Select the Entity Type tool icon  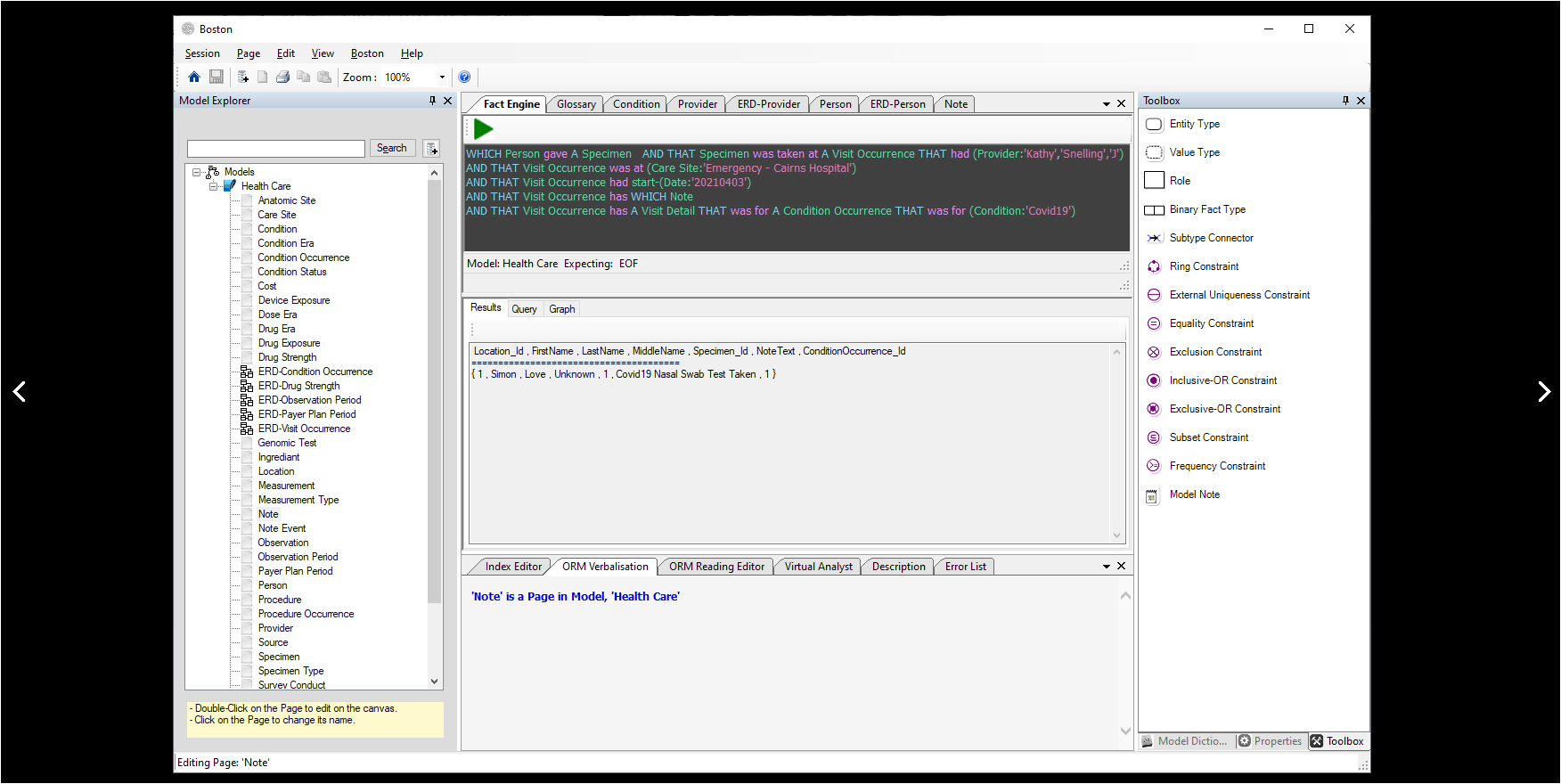[1154, 124]
